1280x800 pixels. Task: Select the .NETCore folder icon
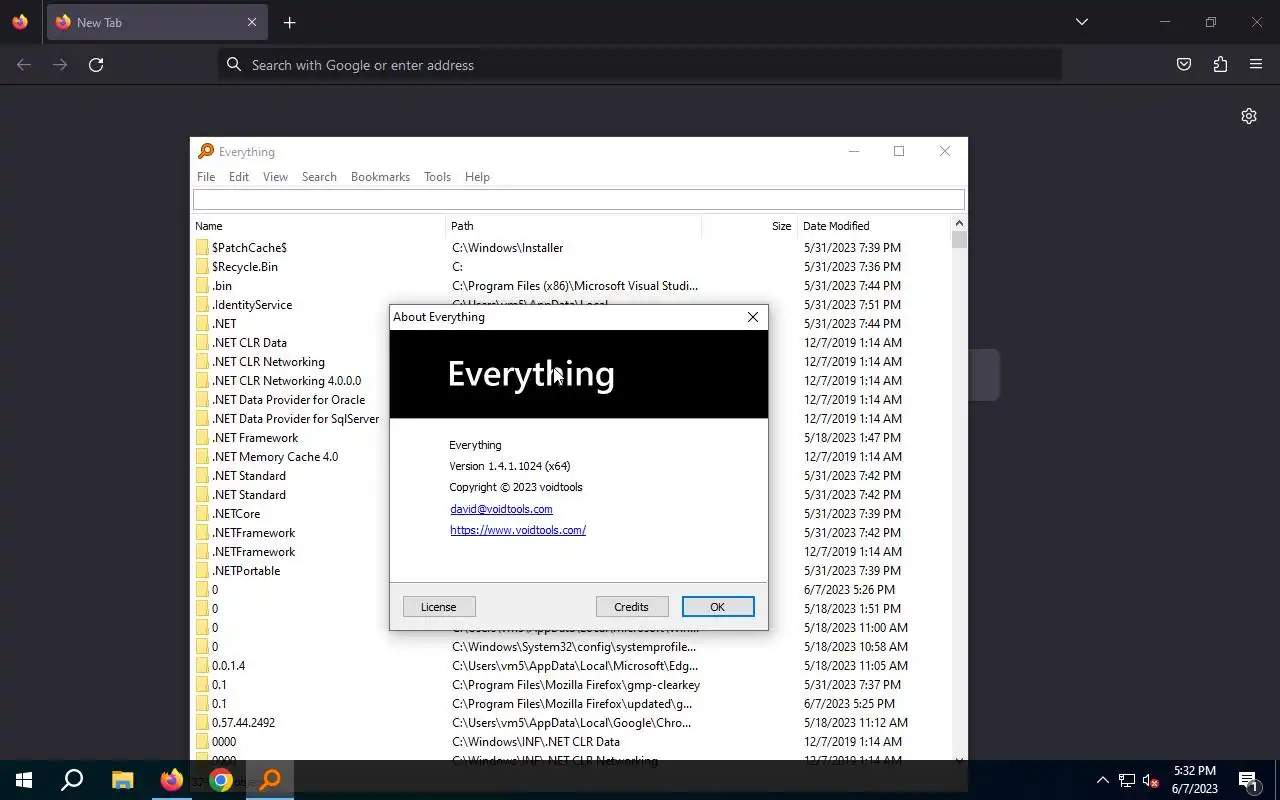click(202, 514)
